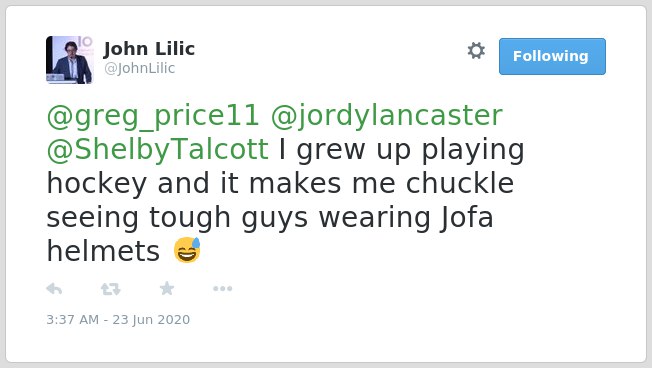The image size is (652, 368).
Task: Toggle the Following button to unfollow
Action: pos(552,57)
